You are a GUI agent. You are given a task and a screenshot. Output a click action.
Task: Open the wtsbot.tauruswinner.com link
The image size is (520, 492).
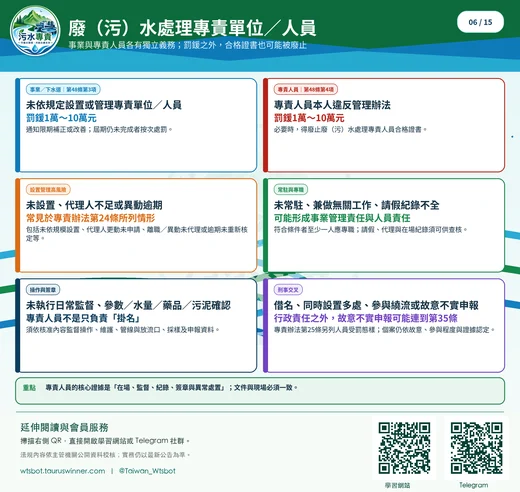(63, 471)
